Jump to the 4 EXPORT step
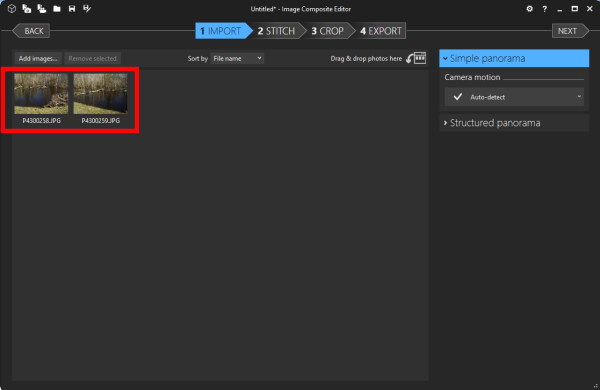 [381, 31]
